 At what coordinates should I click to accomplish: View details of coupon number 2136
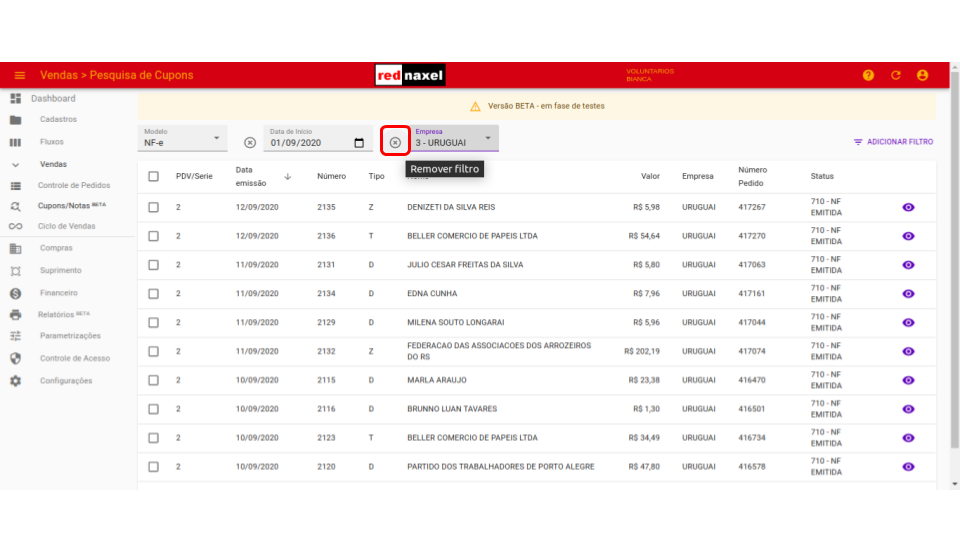click(908, 236)
